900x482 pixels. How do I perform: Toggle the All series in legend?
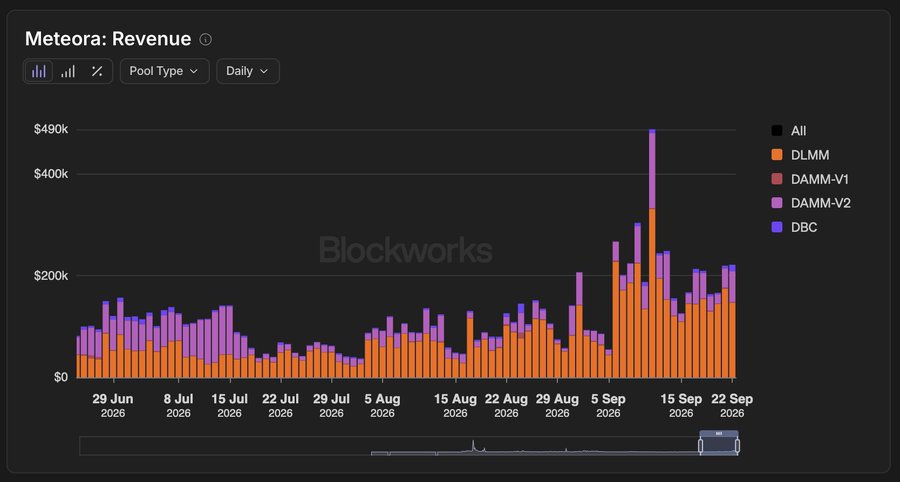tap(789, 131)
